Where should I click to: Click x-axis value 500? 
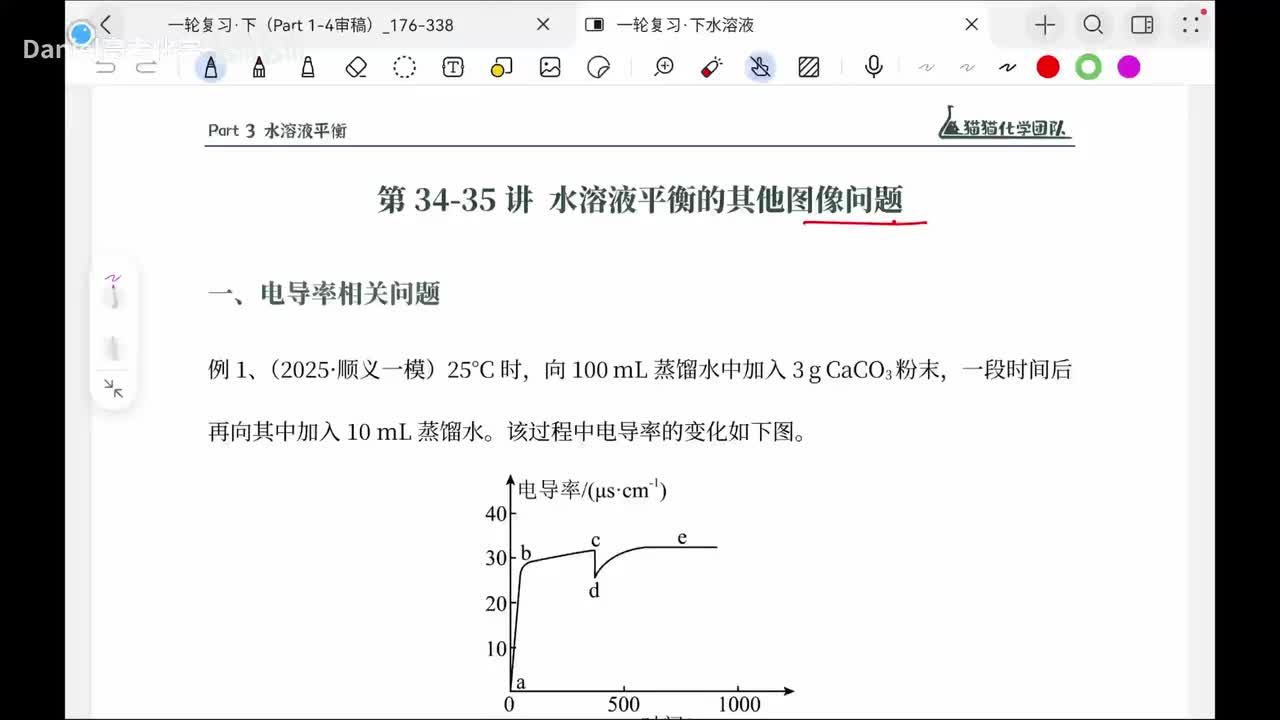click(x=624, y=703)
